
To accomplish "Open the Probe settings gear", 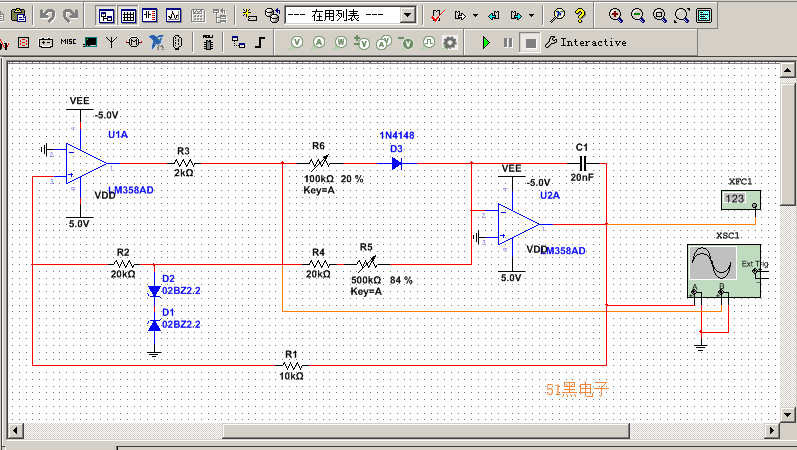I will coord(450,43).
